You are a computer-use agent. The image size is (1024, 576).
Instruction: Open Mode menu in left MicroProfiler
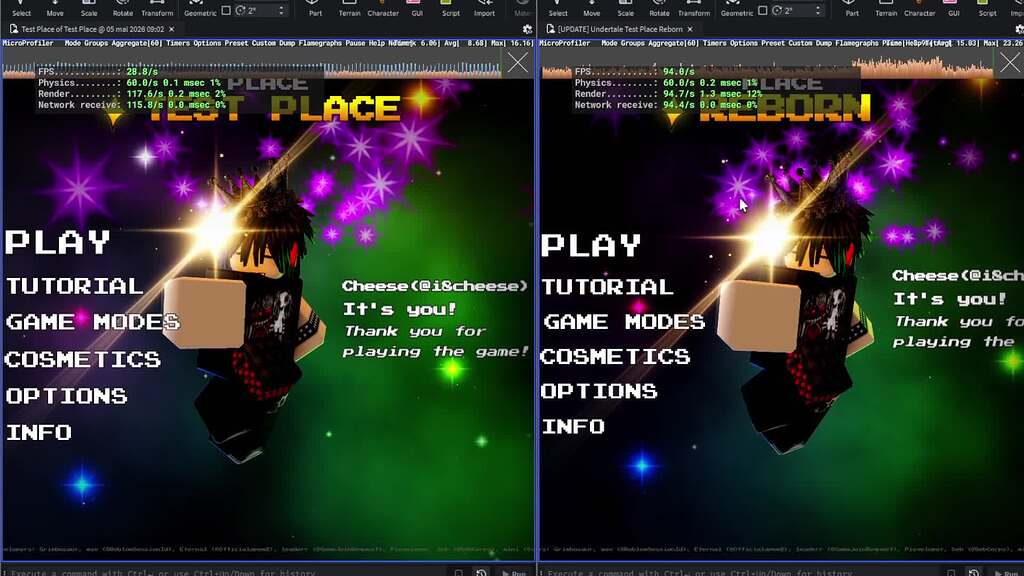(x=73, y=43)
